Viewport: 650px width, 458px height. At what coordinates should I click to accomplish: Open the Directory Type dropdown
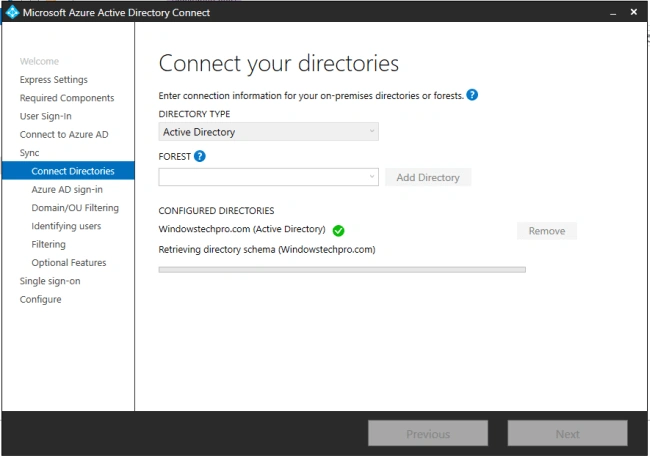(x=268, y=132)
